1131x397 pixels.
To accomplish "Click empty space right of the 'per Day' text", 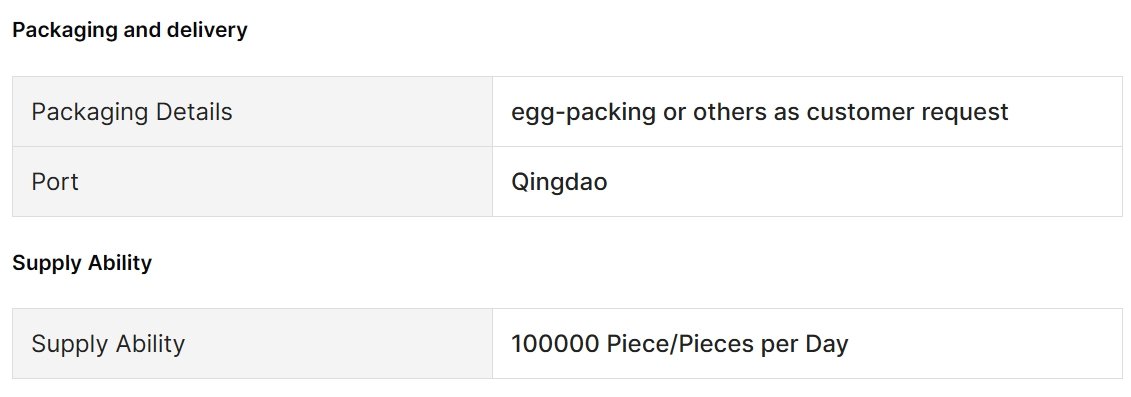I will [x=985, y=344].
